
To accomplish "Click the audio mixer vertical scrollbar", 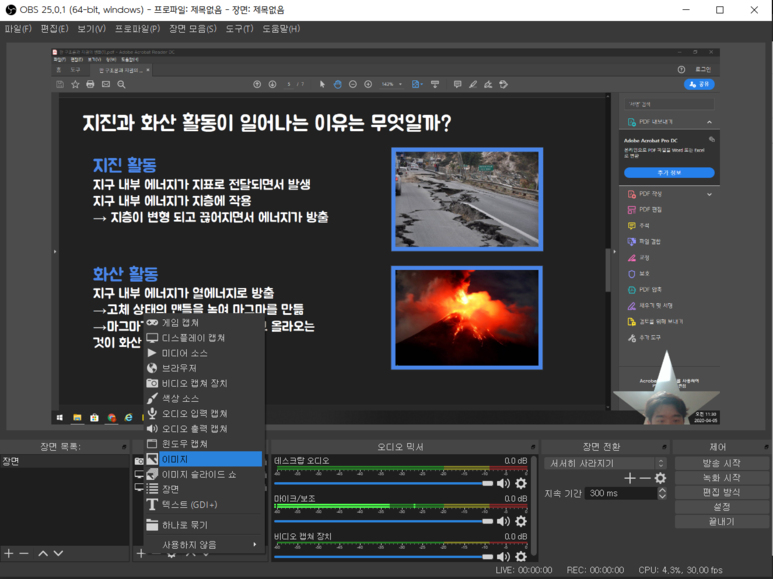I will 534,506.
